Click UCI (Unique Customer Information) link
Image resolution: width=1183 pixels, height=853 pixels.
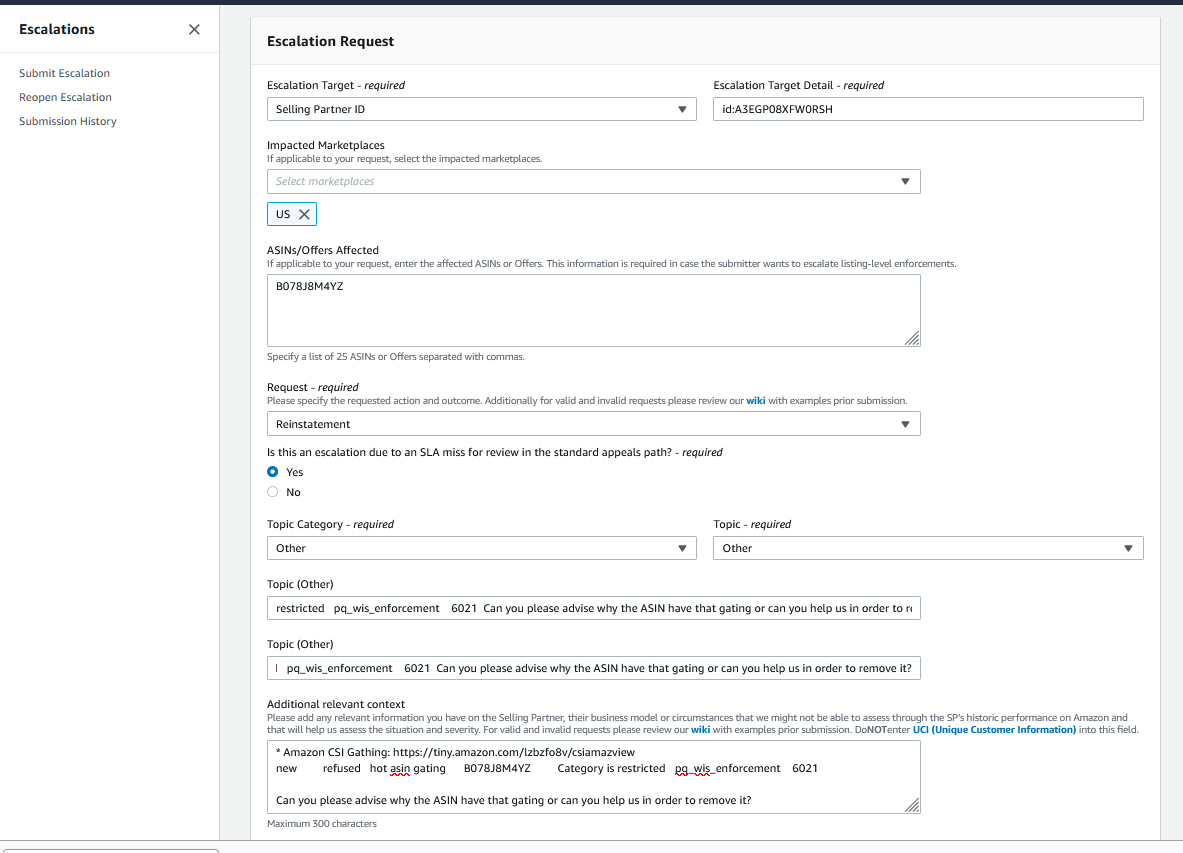click(994, 730)
